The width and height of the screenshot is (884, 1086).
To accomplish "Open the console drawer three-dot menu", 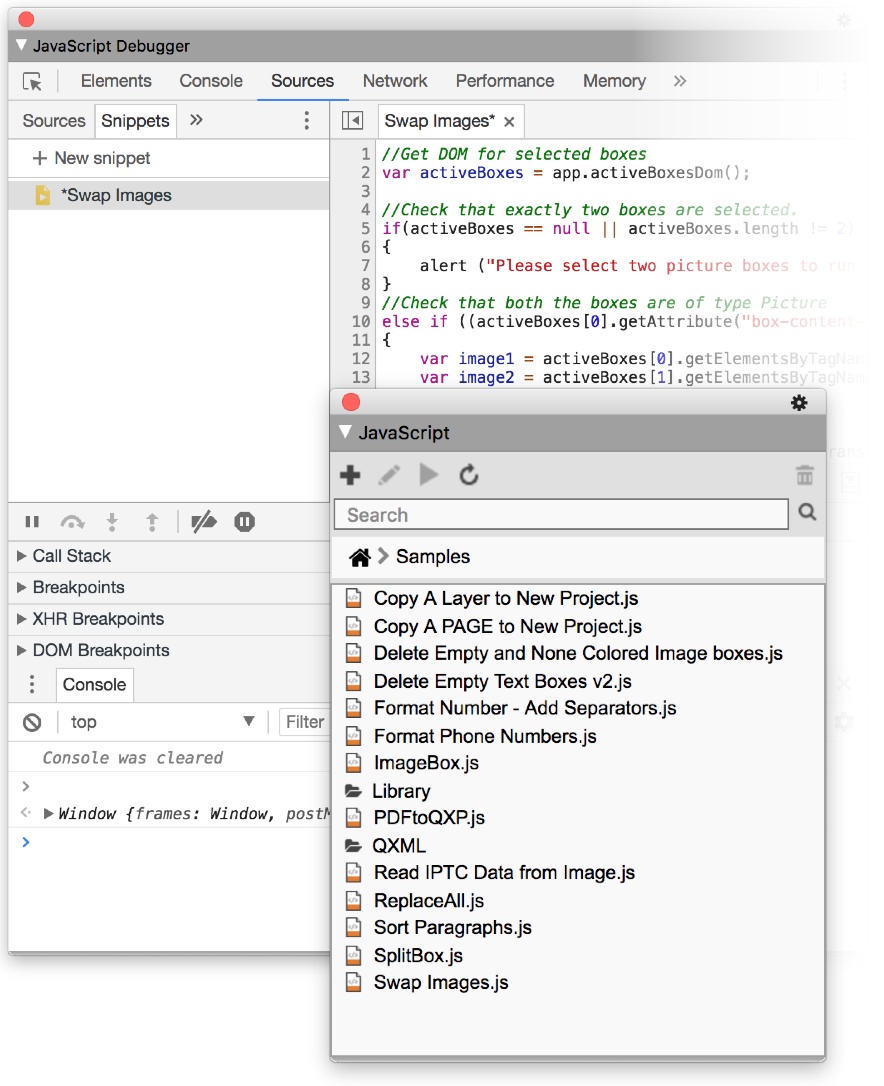I will (32, 684).
